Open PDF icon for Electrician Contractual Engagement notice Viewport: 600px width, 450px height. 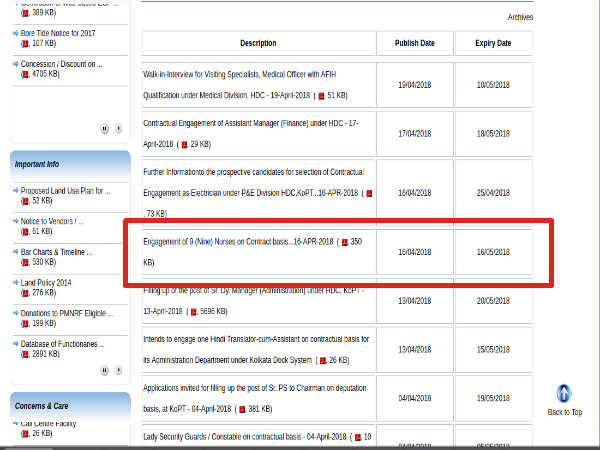[x=369, y=194]
